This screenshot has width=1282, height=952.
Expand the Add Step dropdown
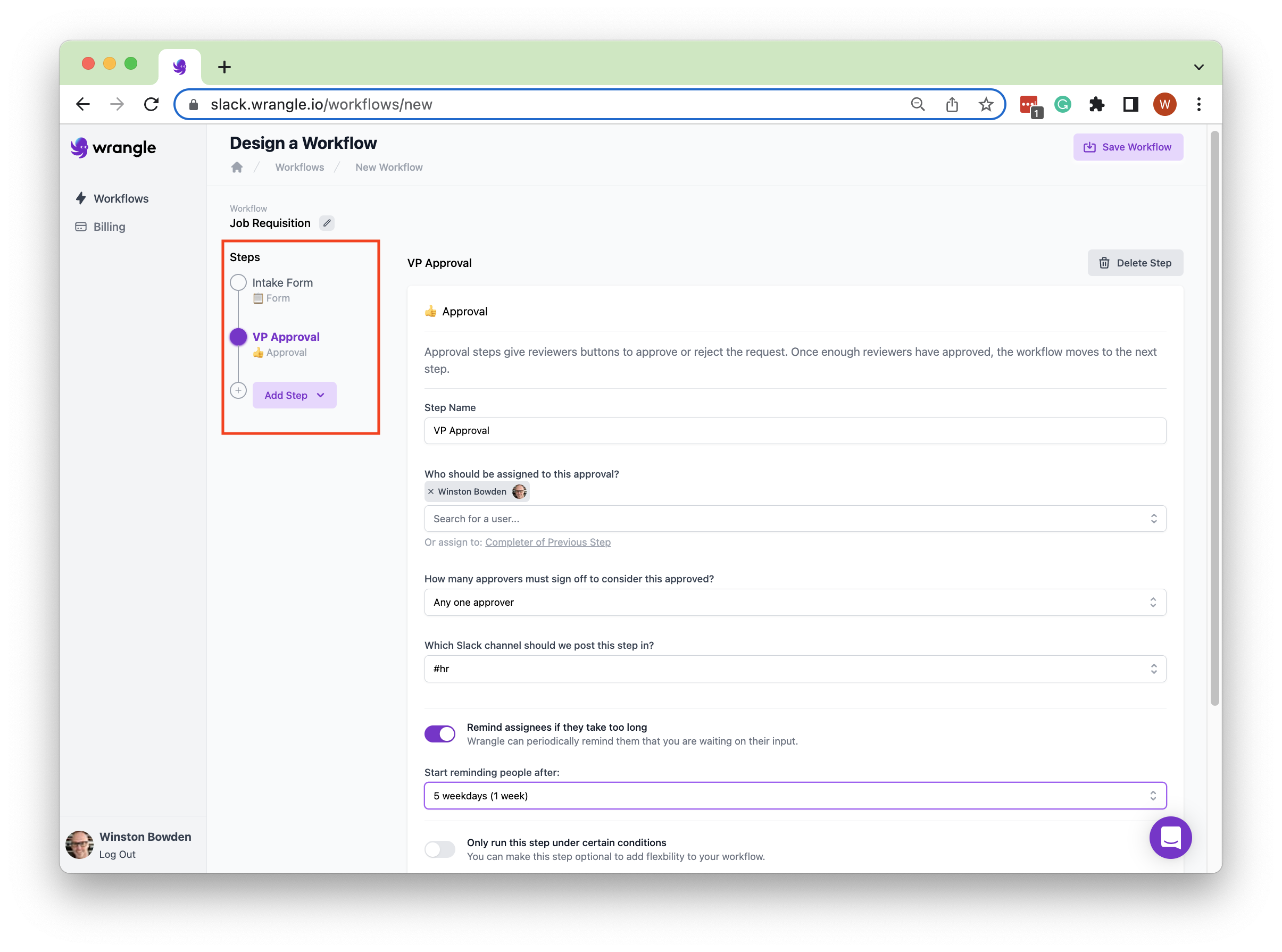coord(294,395)
